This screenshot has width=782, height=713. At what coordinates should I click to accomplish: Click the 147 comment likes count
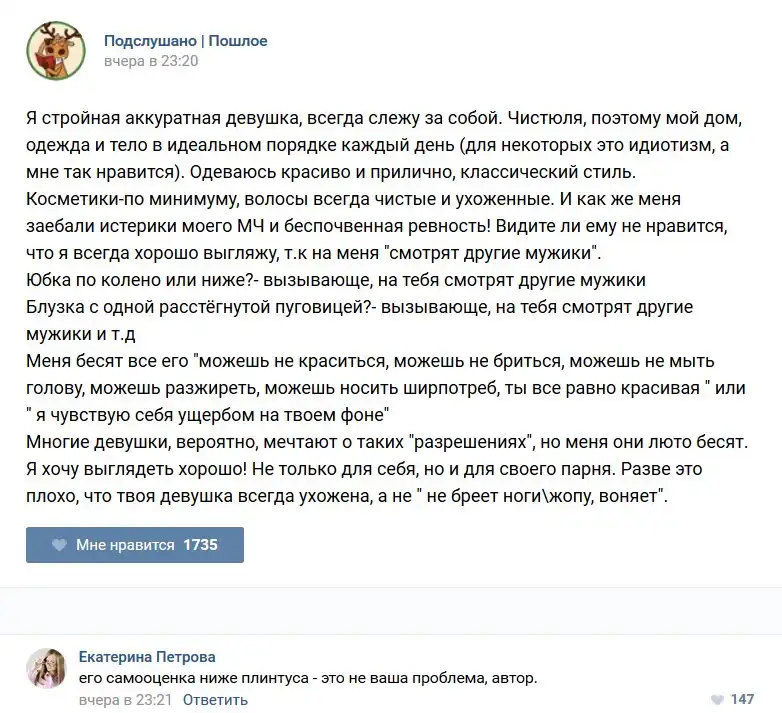tap(742, 699)
